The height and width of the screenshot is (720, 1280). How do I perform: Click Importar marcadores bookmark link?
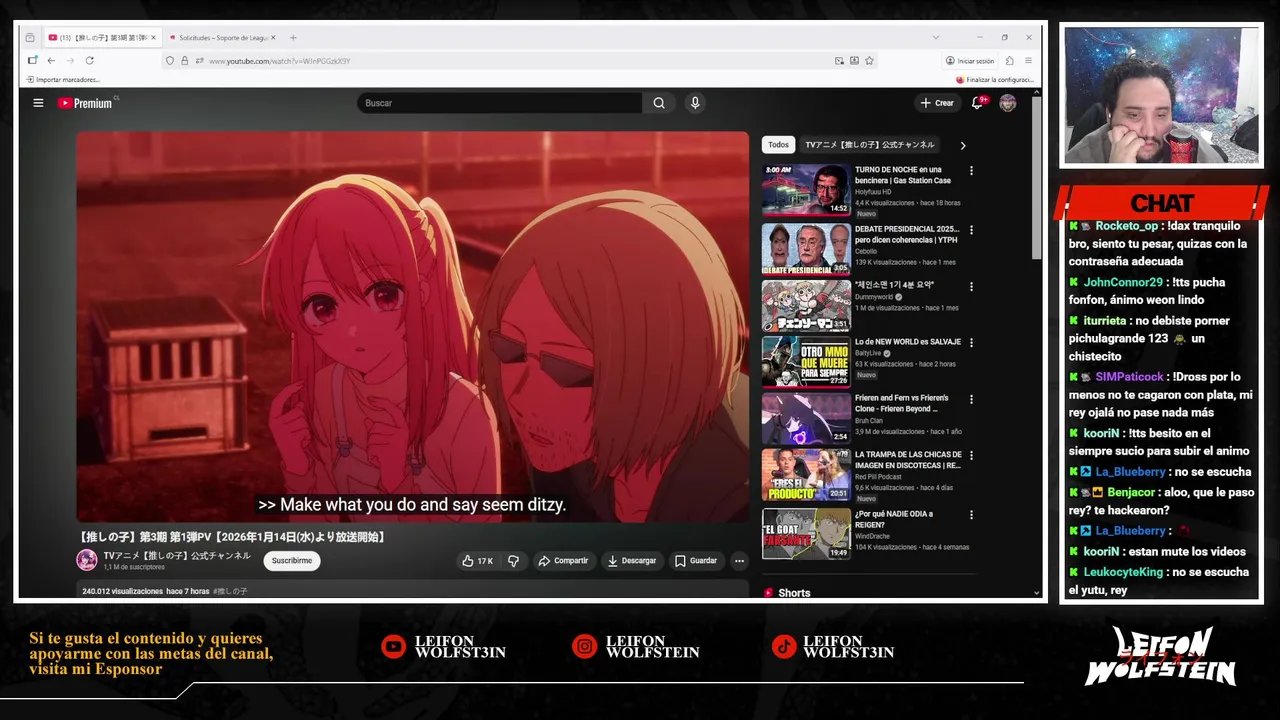pos(63,80)
